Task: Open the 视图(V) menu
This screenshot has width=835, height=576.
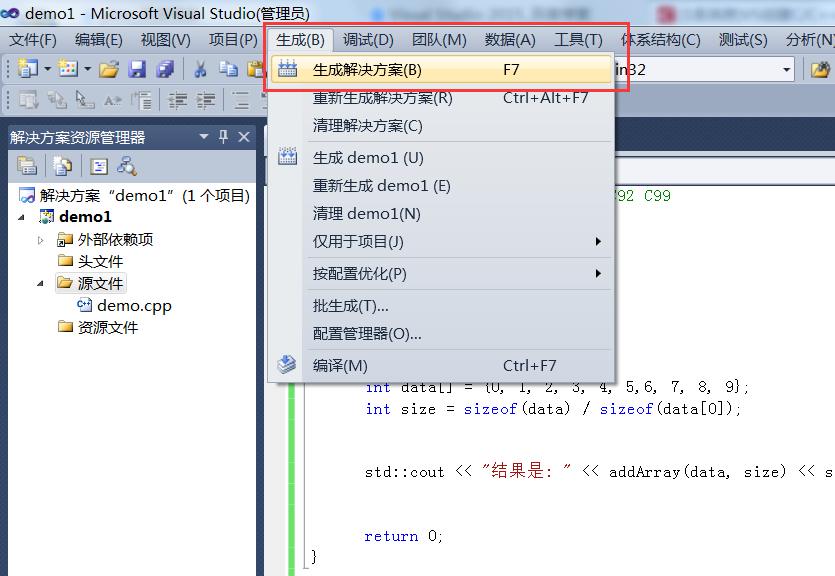Action: pos(166,40)
